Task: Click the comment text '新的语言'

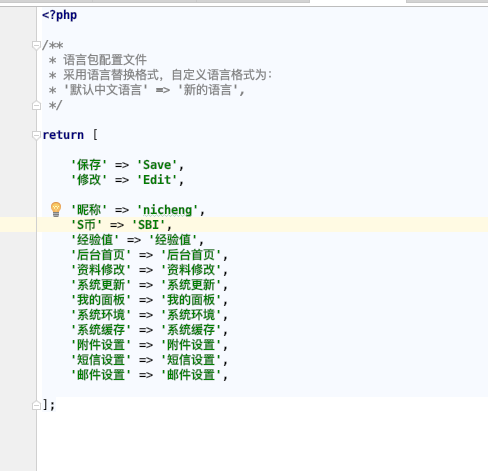Action: [208, 90]
